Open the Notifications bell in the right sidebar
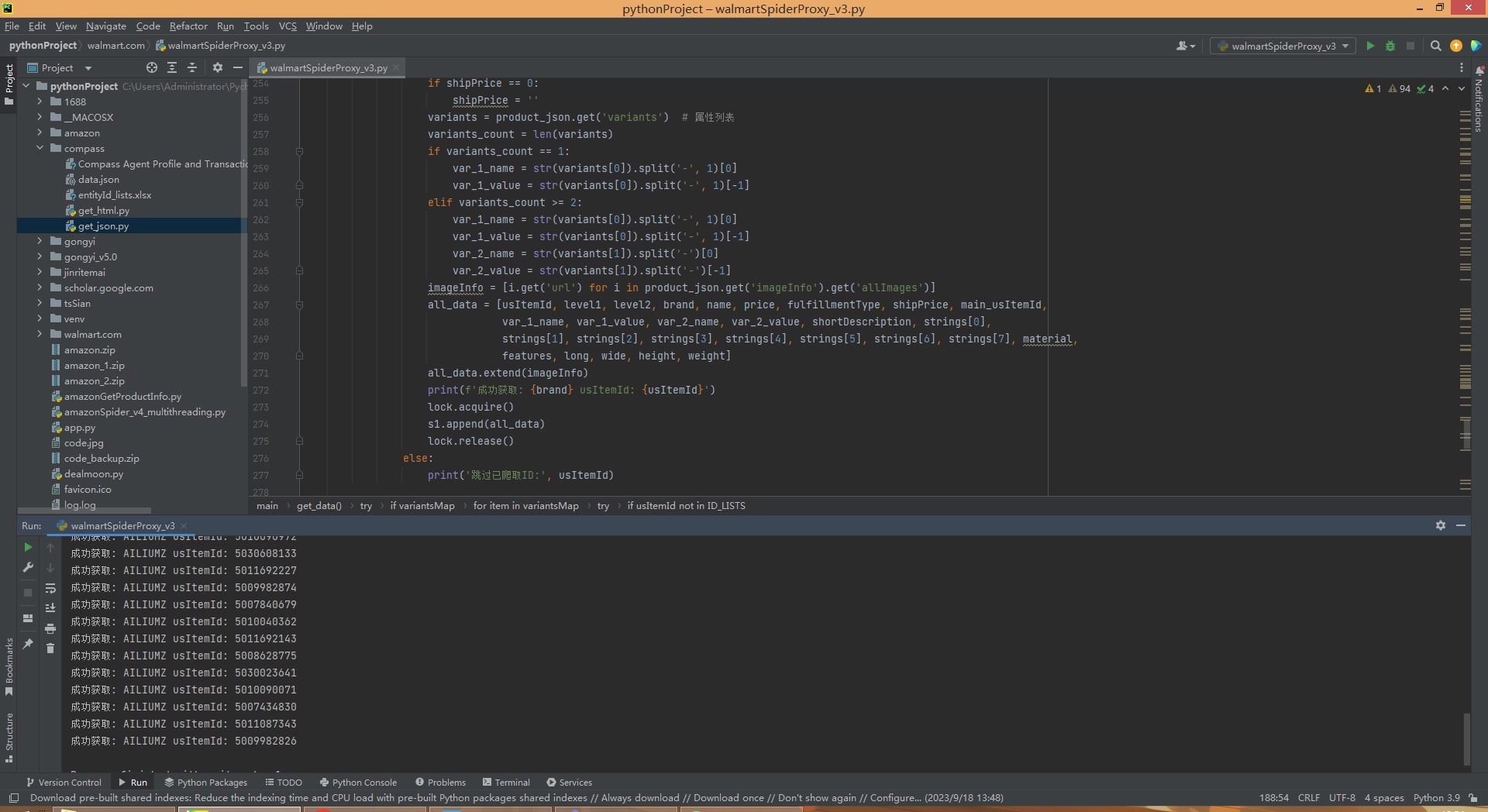This screenshot has width=1488, height=812. (1479, 71)
